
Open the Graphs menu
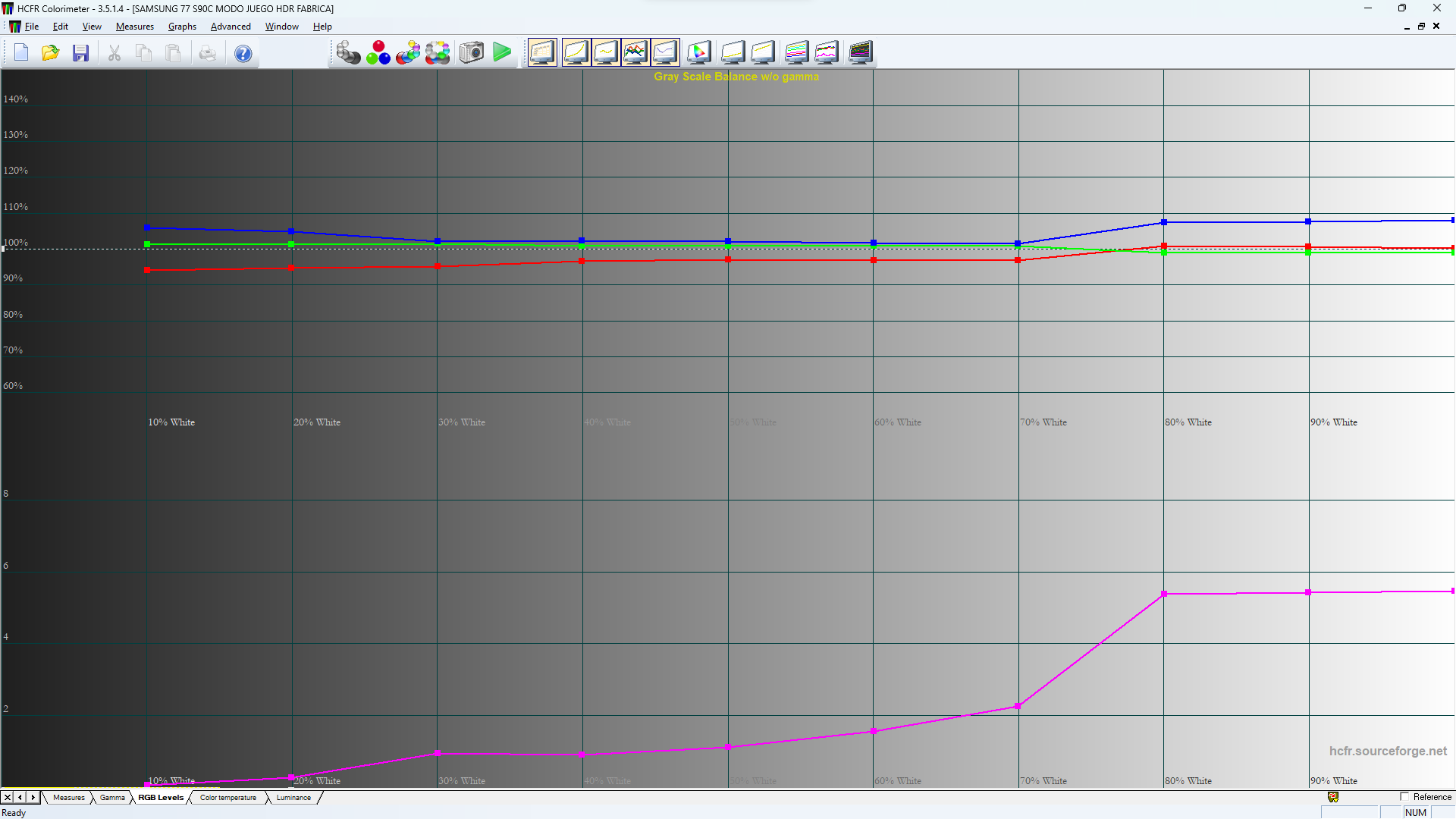click(x=182, y=27)
